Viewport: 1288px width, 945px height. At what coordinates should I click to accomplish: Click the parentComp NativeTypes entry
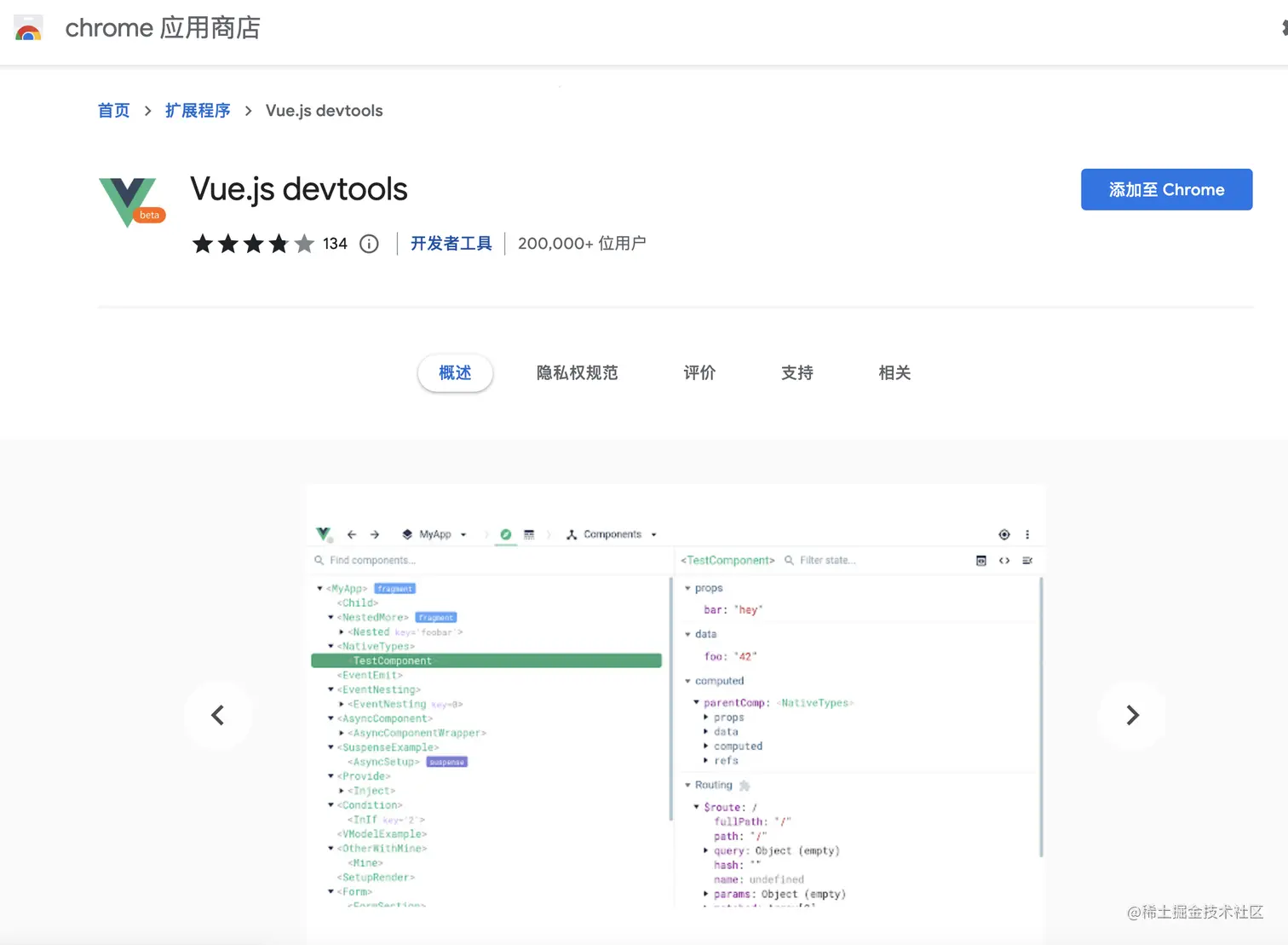point(779,703)
